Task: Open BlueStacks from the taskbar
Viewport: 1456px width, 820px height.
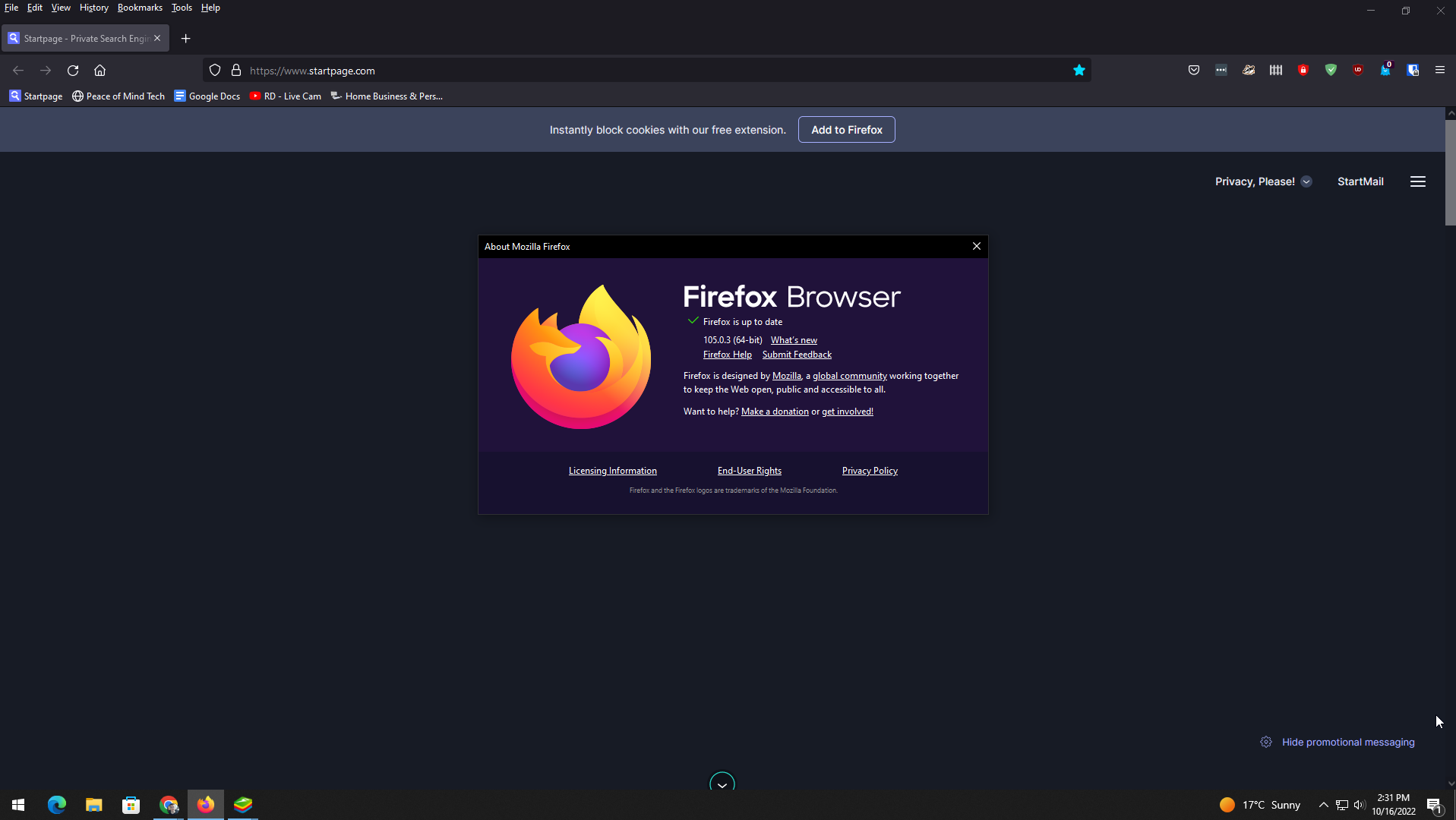Action: [x=243, y=805]
